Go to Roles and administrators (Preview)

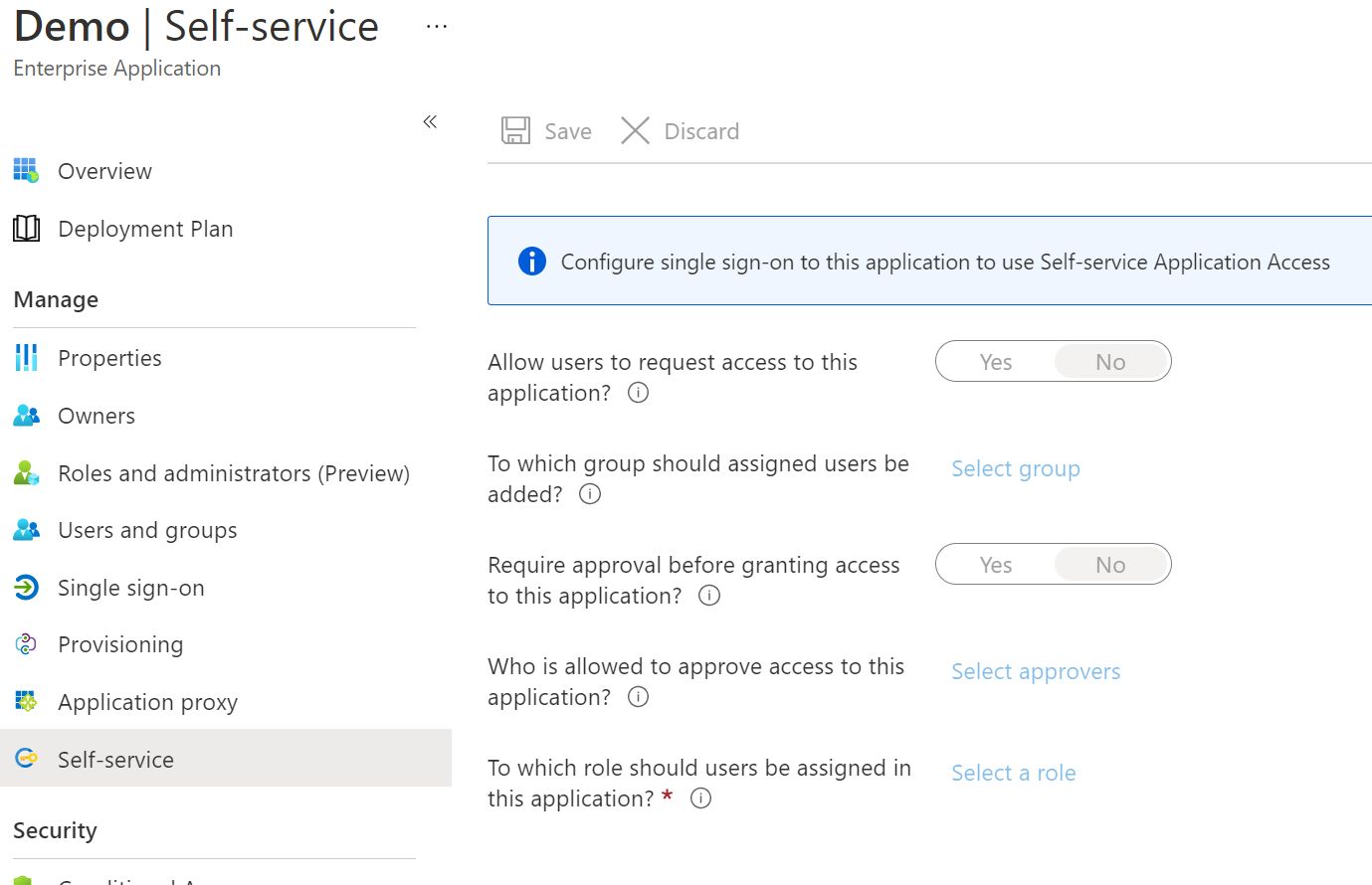pos(233,473)
